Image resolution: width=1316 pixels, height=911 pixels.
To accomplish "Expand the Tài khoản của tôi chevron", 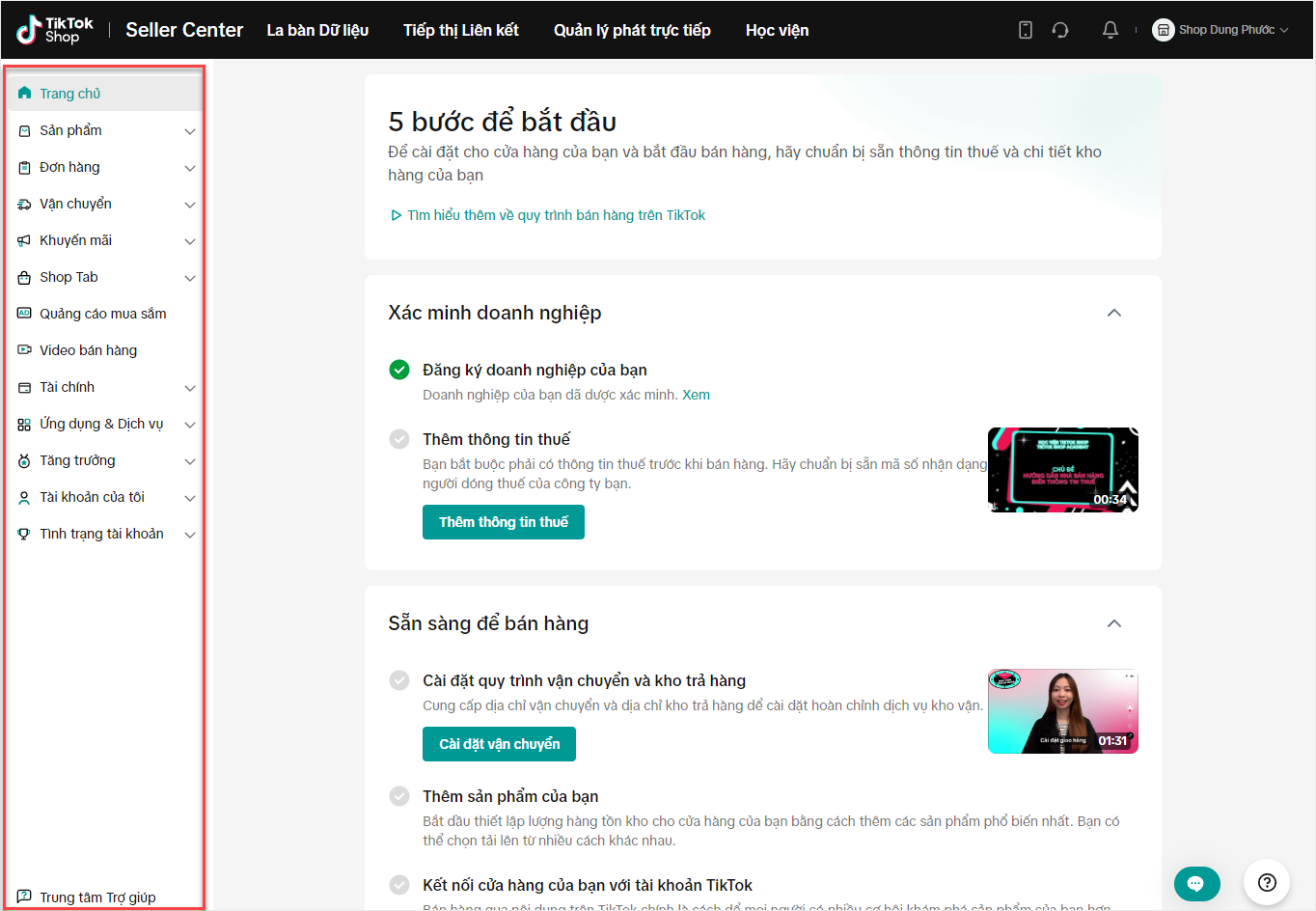I will [x=190, y=498].
